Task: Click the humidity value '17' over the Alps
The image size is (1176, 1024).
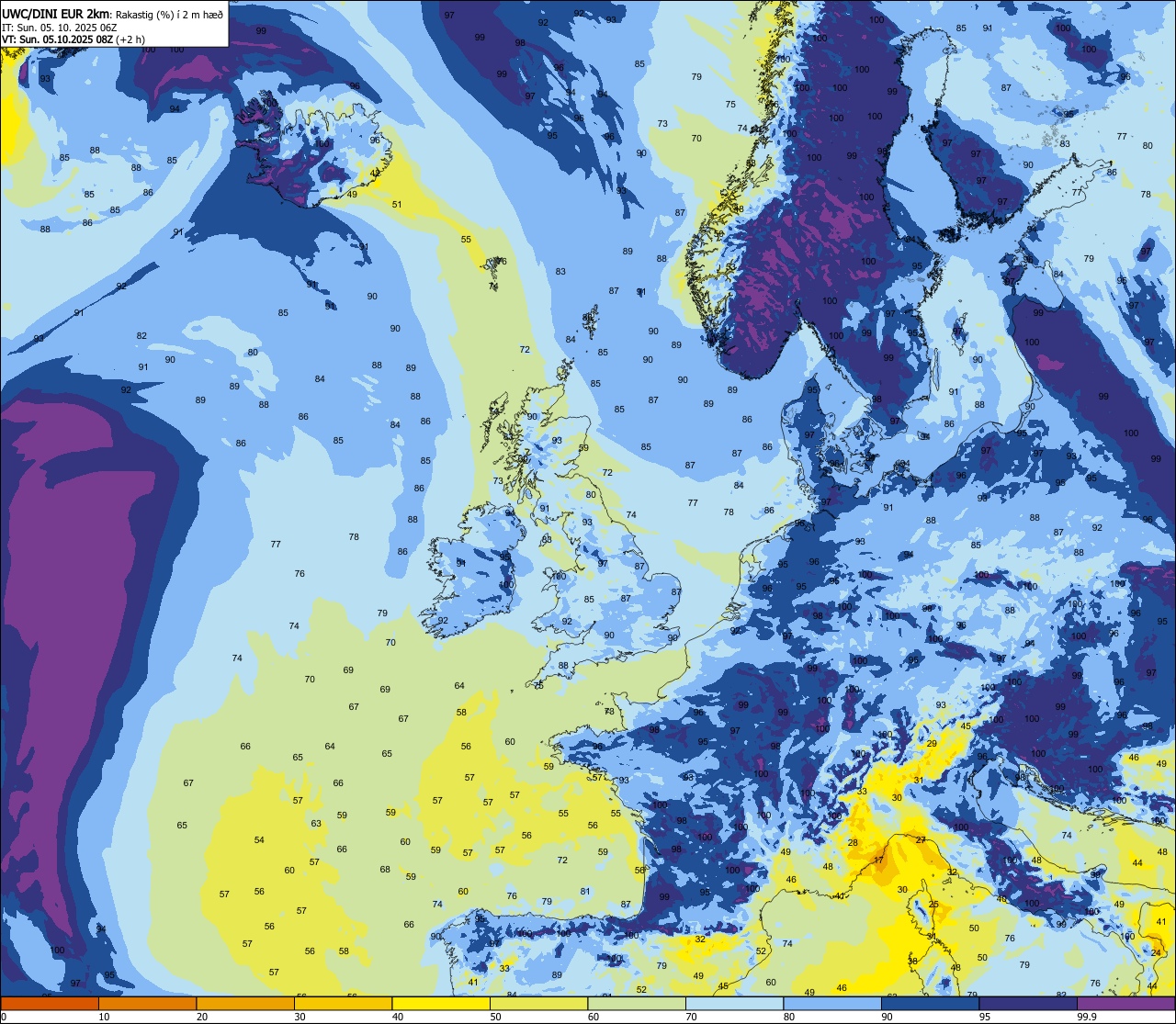Action: pos(879,861)
